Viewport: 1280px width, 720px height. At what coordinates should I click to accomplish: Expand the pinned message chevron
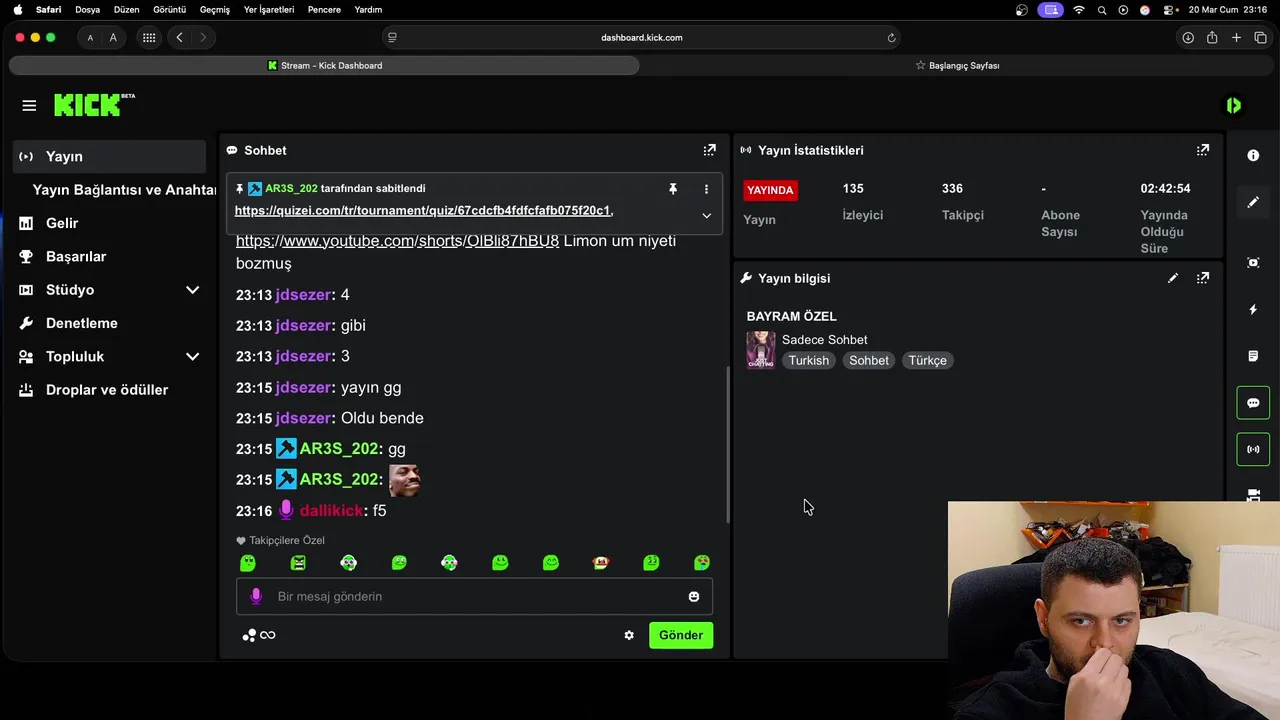[x=706, y=215]
